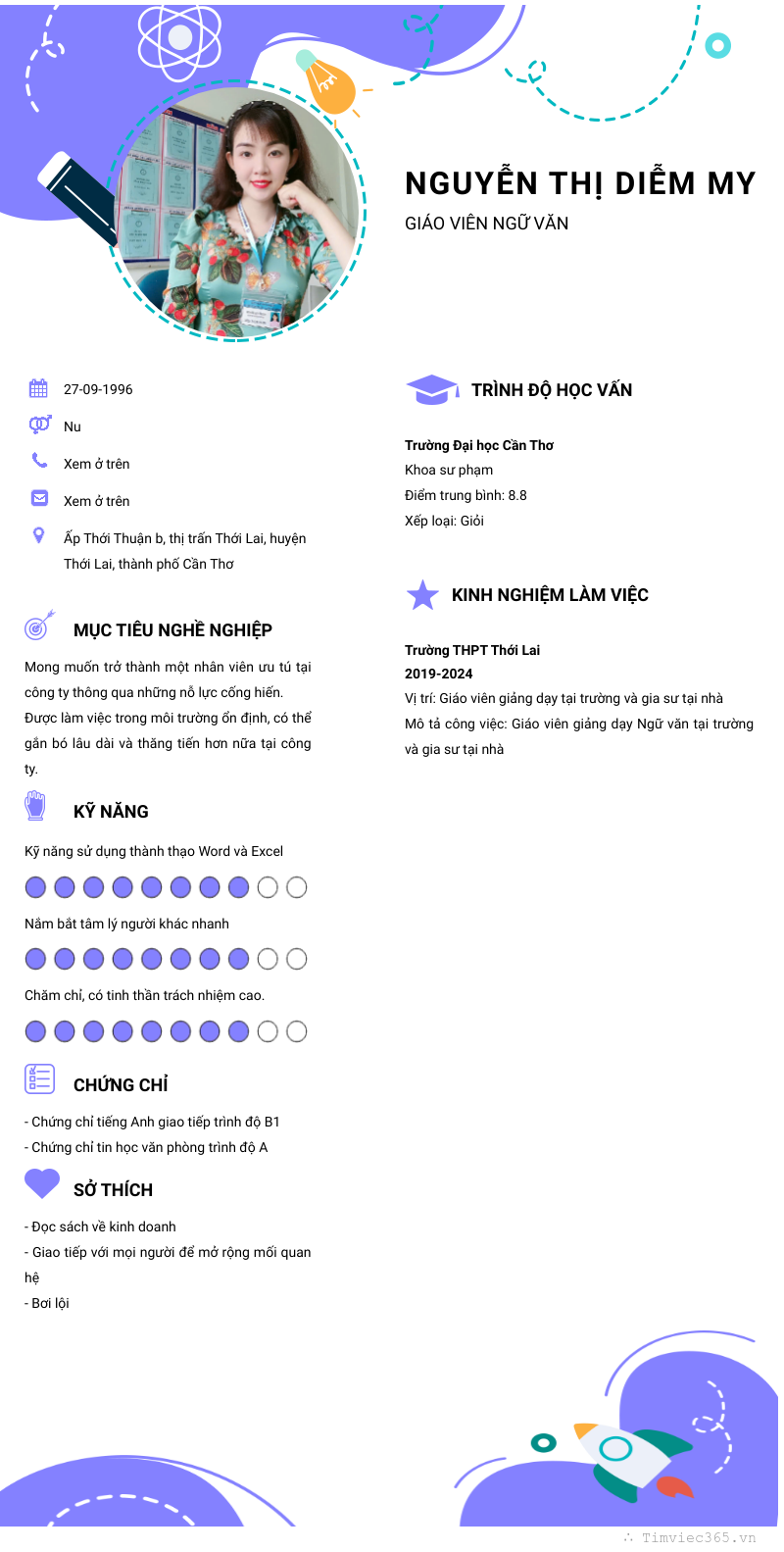Screen dimensions: 784x1552
Task: Click the heart icon beside SỞ THÍCH
Action: click(x=42, y=1184)
